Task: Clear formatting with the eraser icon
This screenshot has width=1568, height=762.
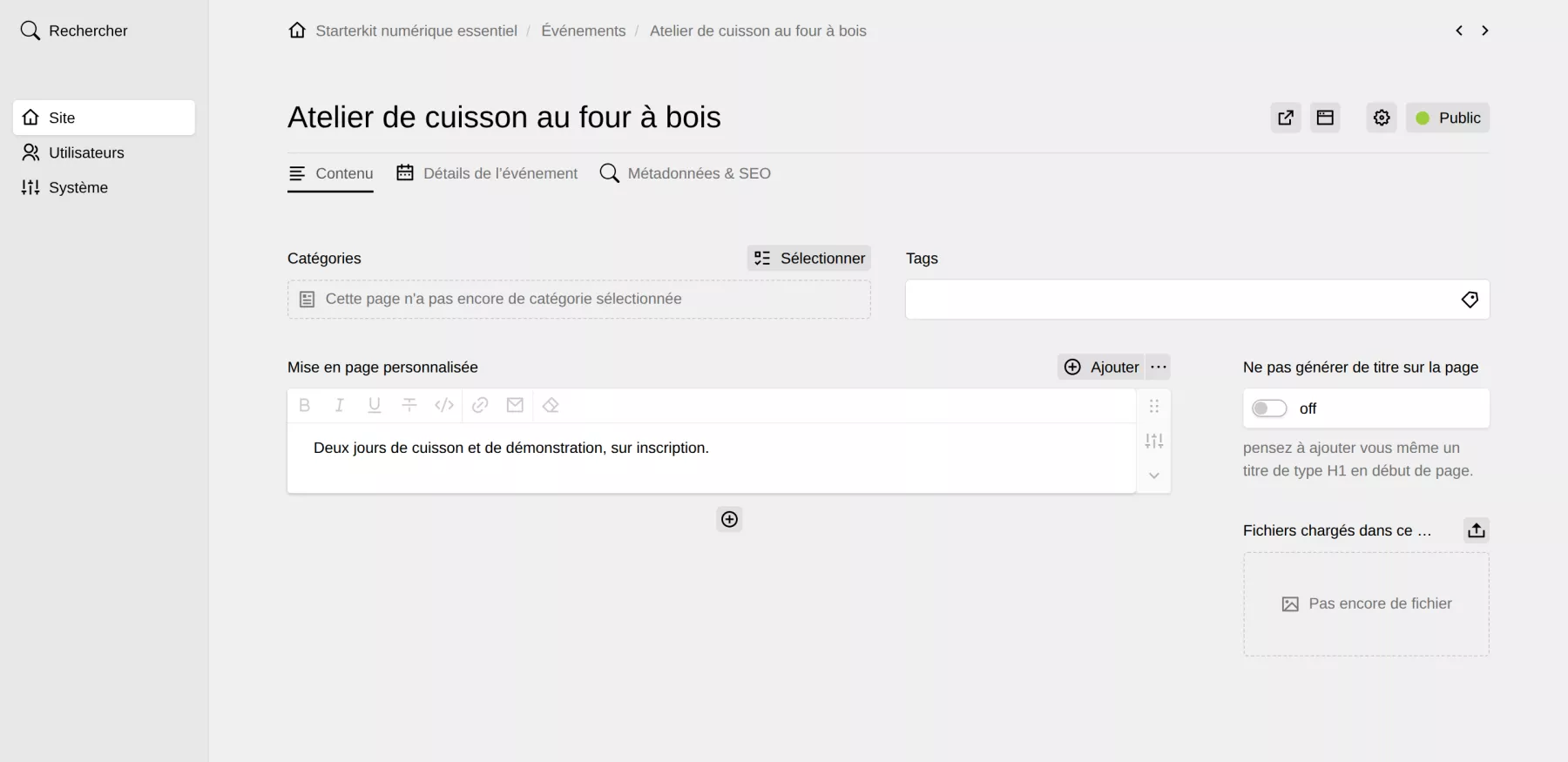Action: click(551, 405)
